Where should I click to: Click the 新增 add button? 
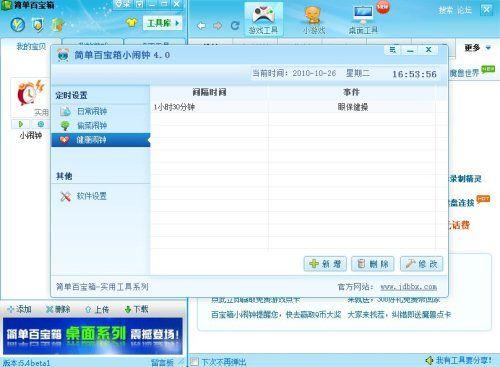tap(325, 264)
